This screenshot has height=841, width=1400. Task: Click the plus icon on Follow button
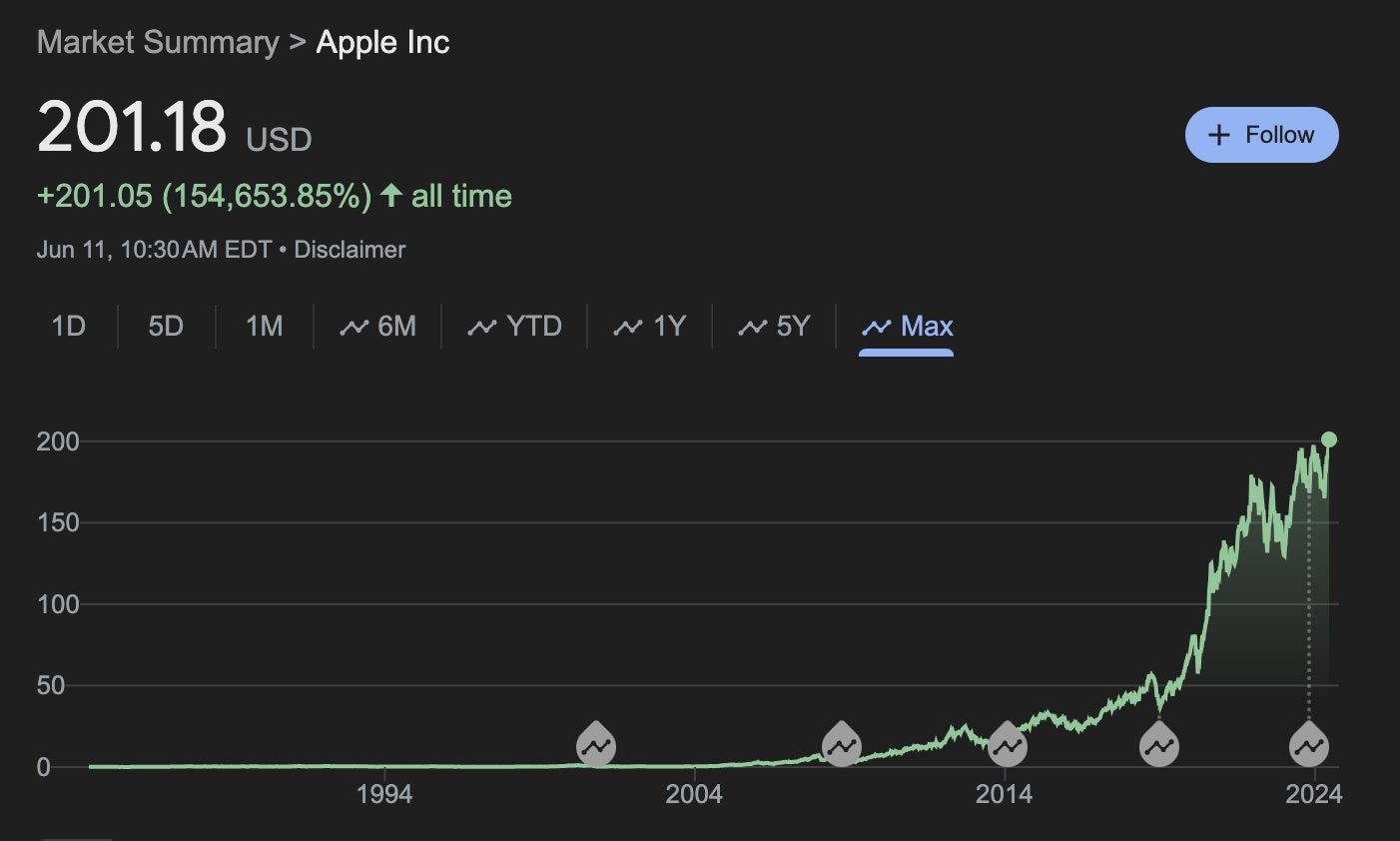point(1218,135)
